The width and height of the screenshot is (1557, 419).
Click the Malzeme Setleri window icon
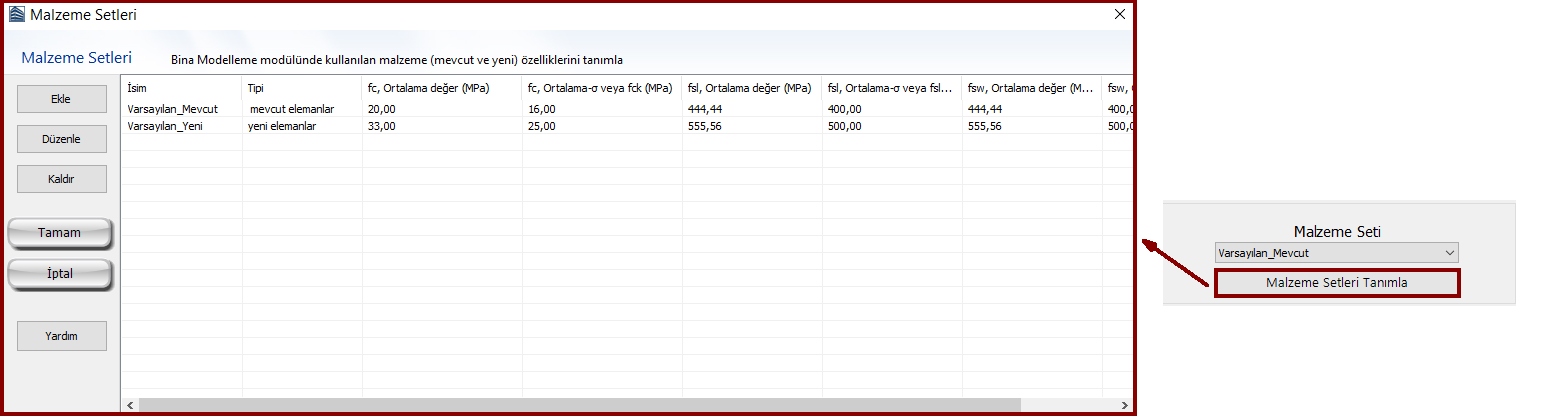click(x=15, y=15)
